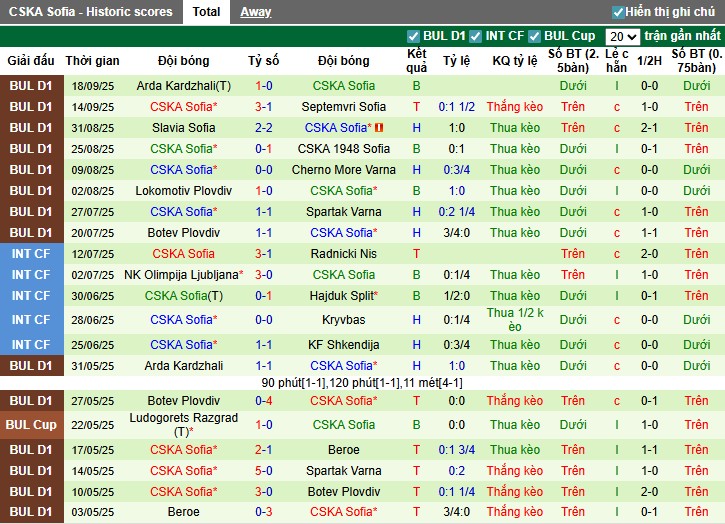The width and height of the screenshot is (725, 524).
Task: Select the Total tab
Action: point(206,12)
